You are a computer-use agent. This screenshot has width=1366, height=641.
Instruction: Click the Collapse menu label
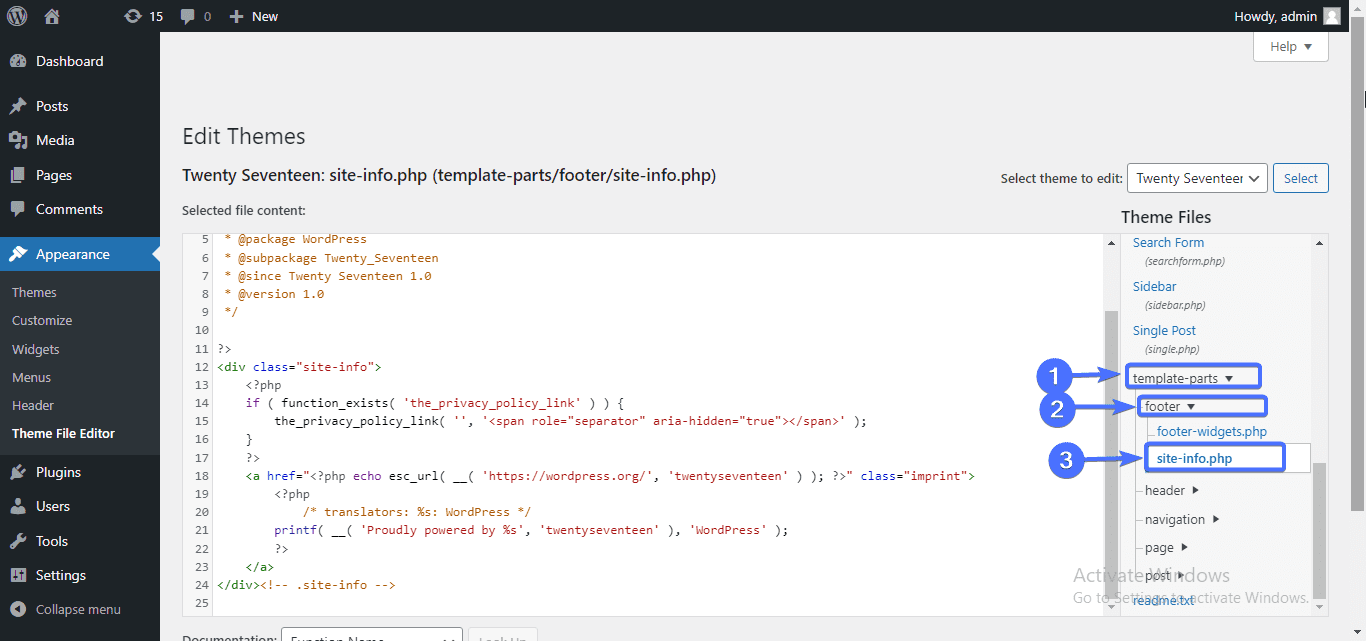click(78, 609)
